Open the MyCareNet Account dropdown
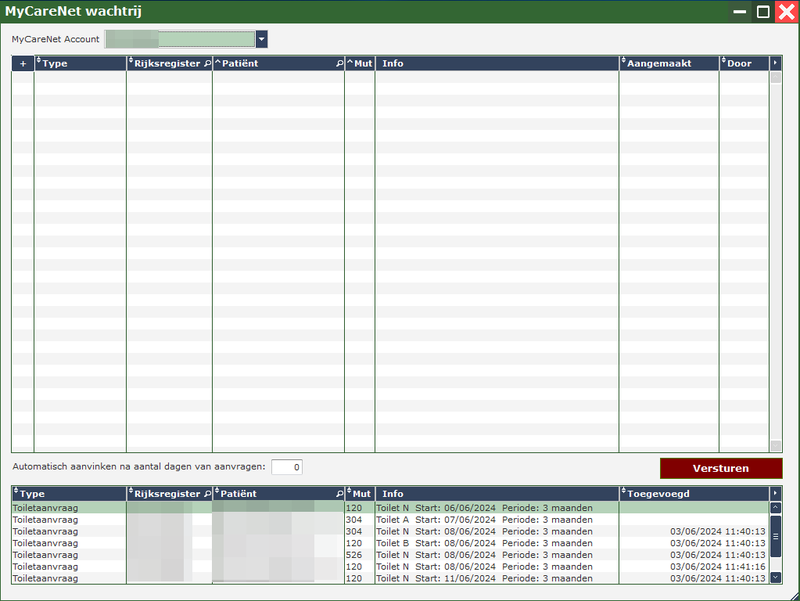Viewport: 800px width, 601px height. click(261, 39)
